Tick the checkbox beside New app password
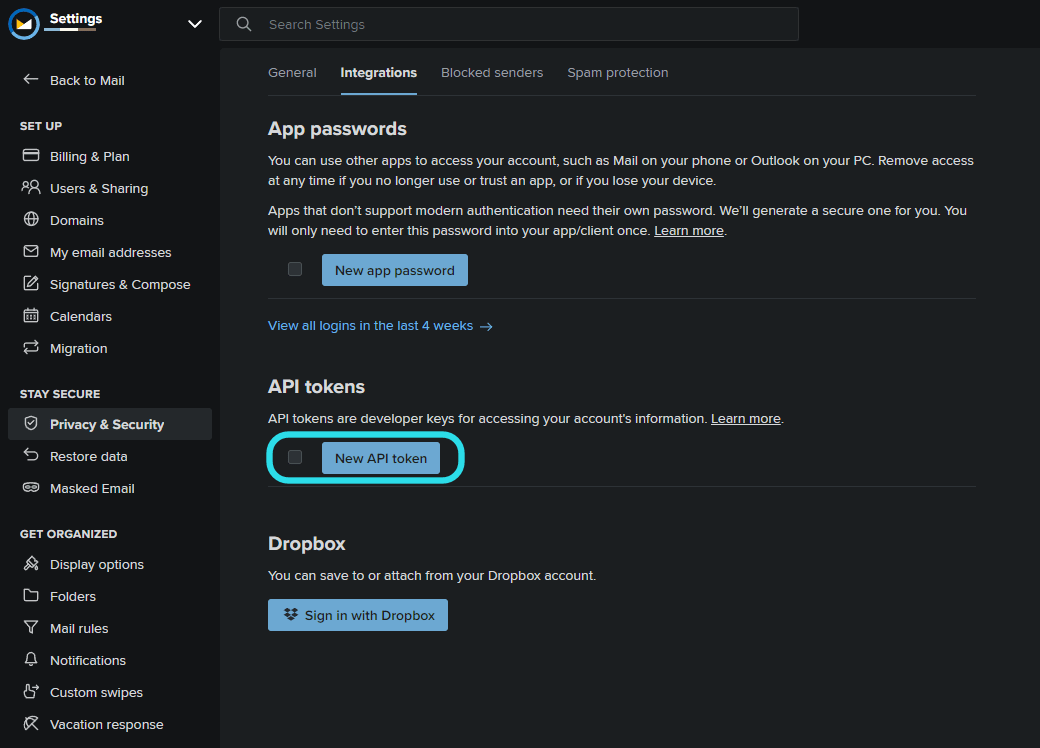1040x748 pixels. coord(295,269)
